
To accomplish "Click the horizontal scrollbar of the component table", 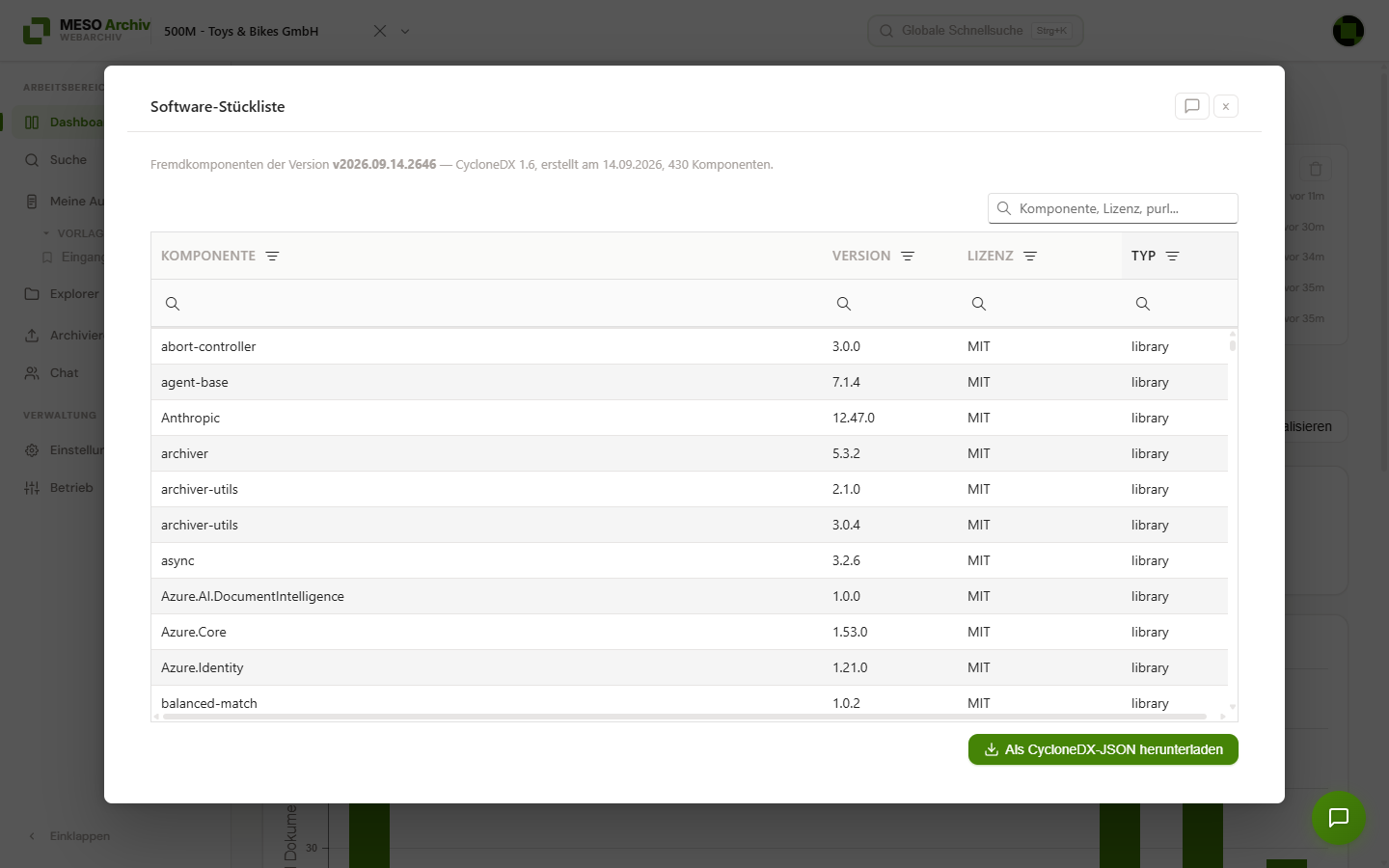I will 685,717.
